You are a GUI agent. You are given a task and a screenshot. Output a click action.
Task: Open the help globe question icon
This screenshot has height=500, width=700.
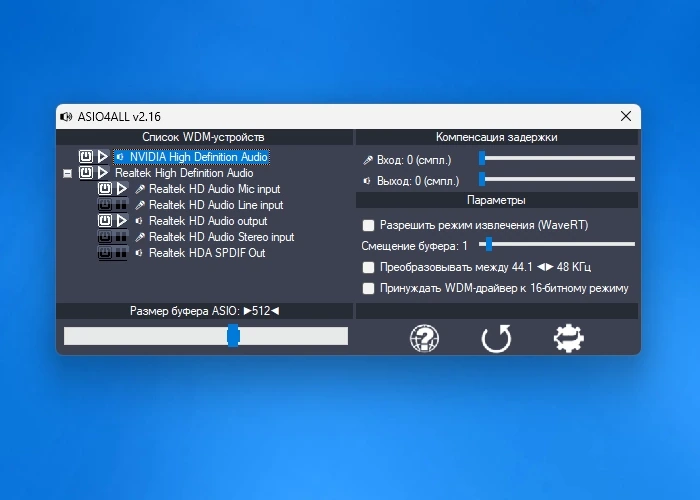tap(424, 338)
